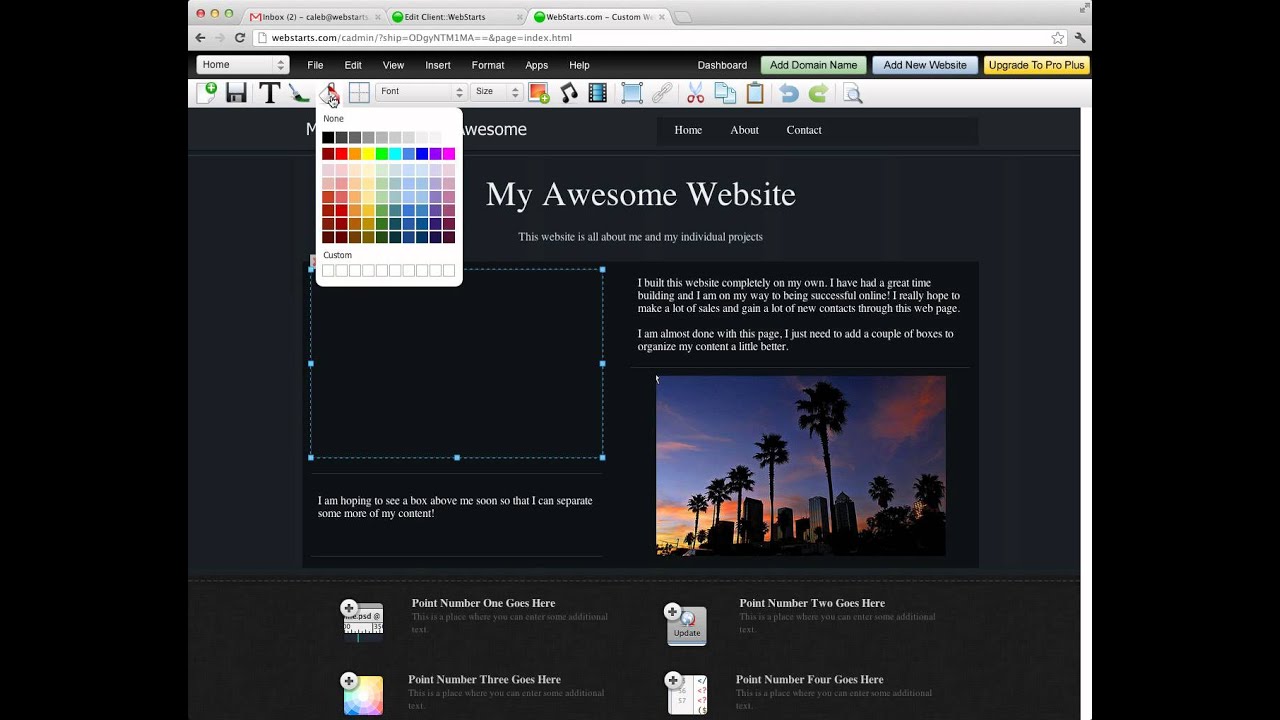Redo with the green arrow icon

818,93
